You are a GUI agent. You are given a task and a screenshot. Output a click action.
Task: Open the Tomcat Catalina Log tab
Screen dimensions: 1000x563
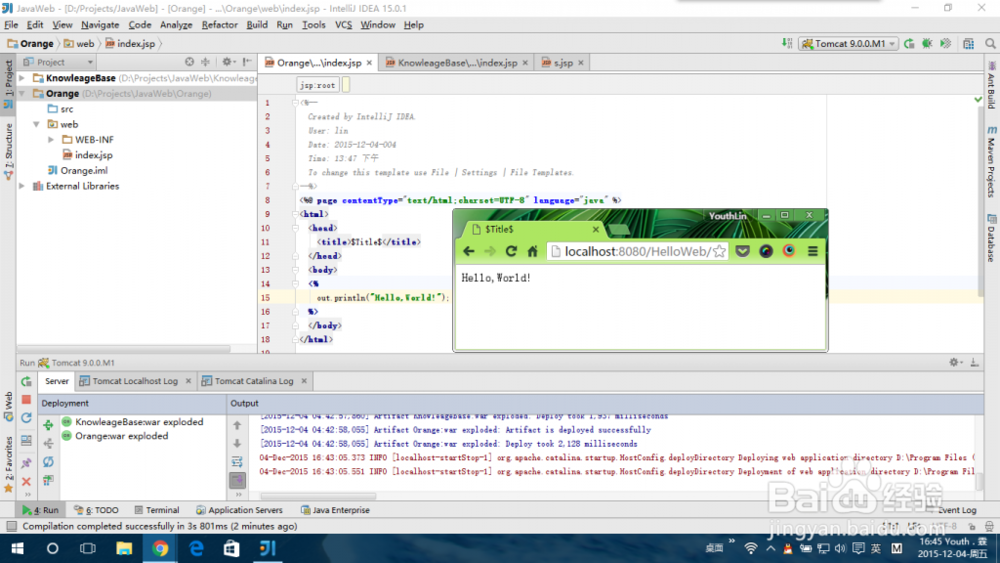point(254,381)
